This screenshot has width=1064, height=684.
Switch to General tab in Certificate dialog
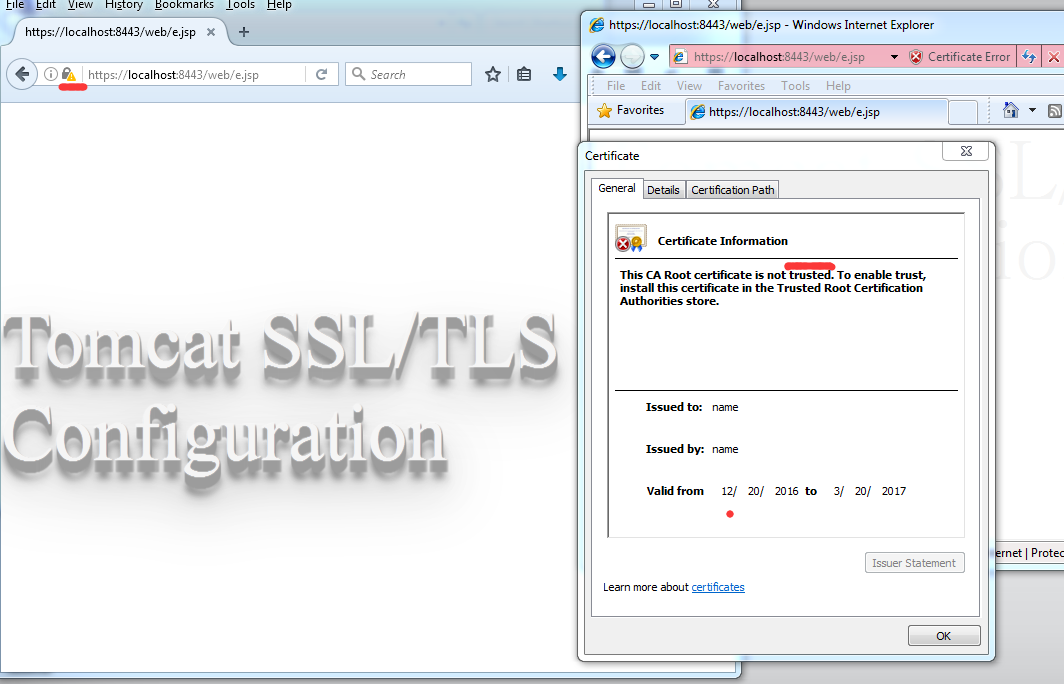tap(616, 188)
